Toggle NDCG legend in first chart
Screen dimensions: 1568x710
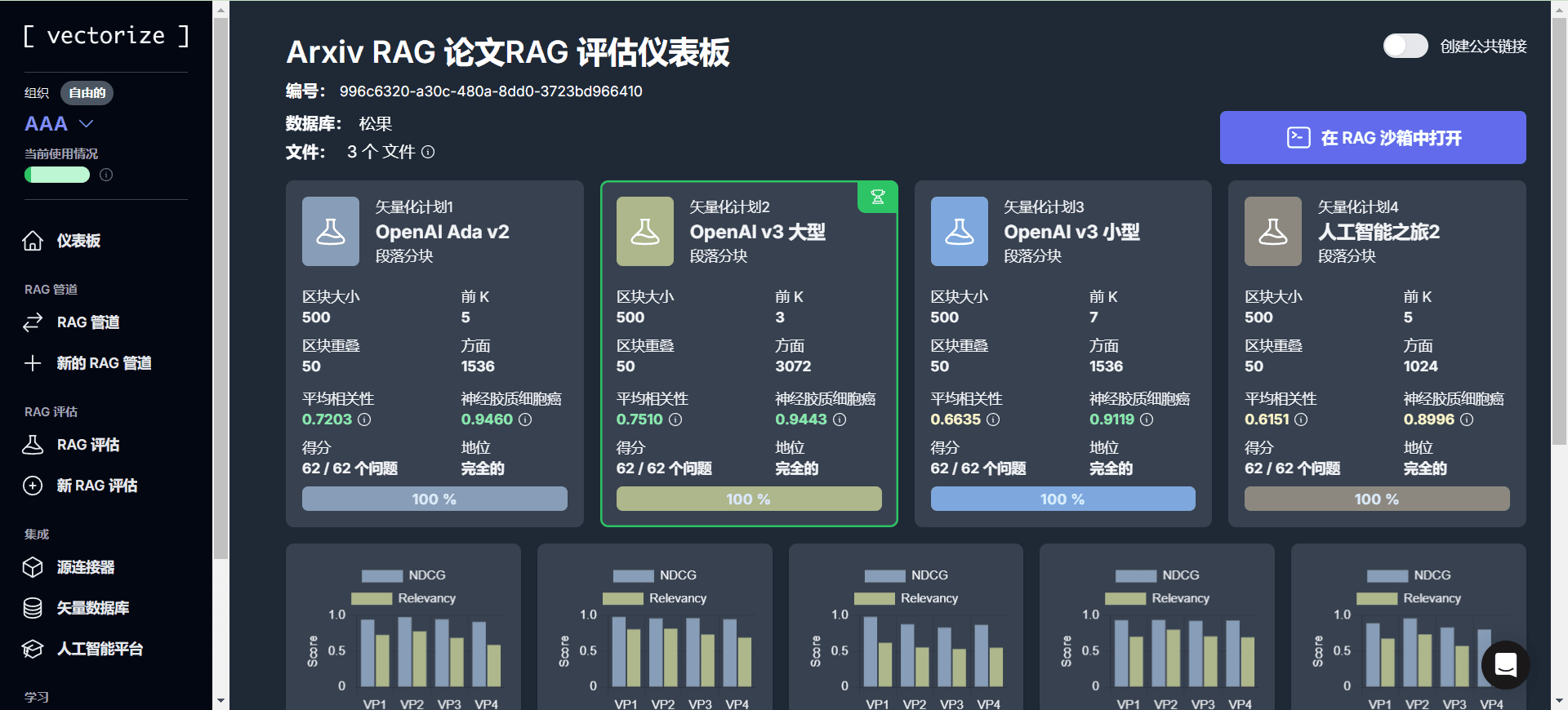pyautogui.click(x=403, y=575)
